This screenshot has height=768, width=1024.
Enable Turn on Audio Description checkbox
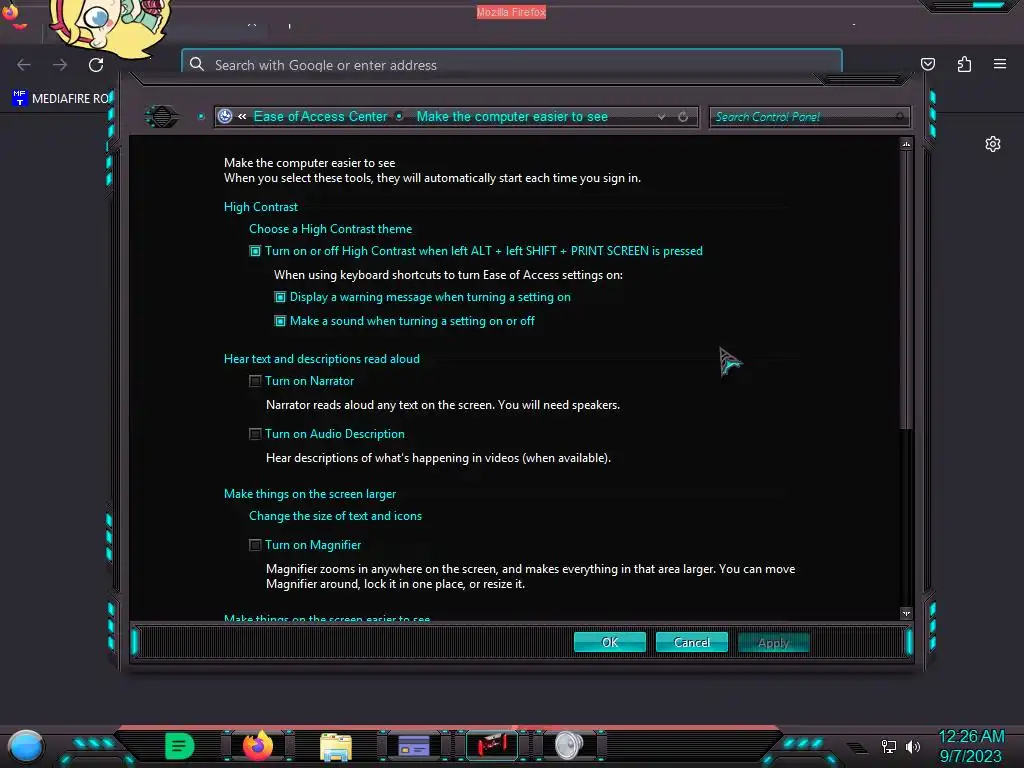coord(255,434)
